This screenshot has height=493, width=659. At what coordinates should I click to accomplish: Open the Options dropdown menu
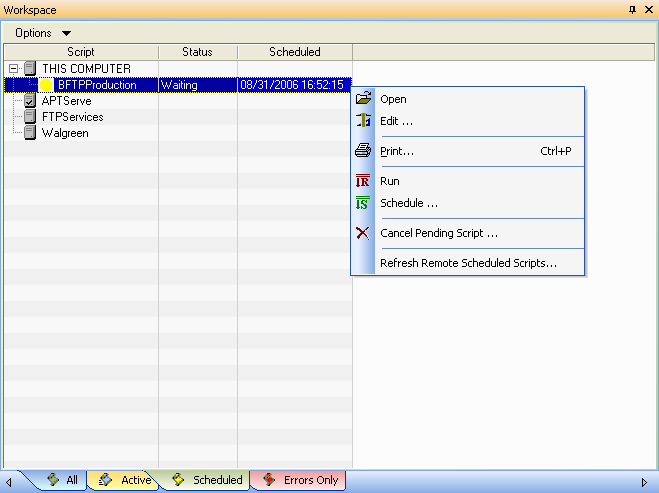coord(43,33)
